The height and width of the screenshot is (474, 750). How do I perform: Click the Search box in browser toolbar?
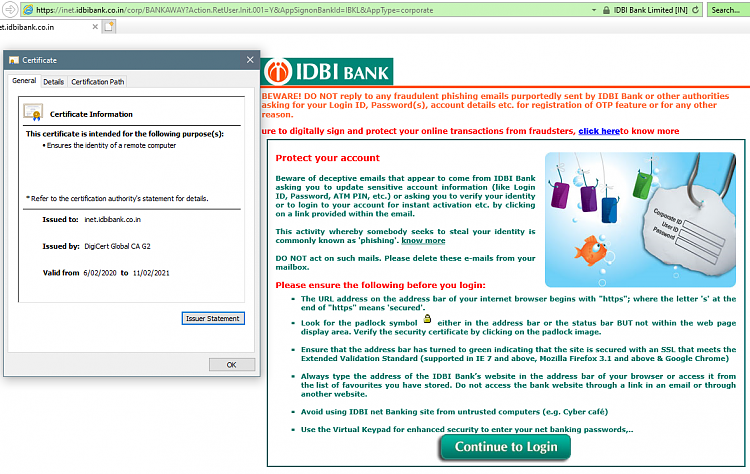click(727, 10)
